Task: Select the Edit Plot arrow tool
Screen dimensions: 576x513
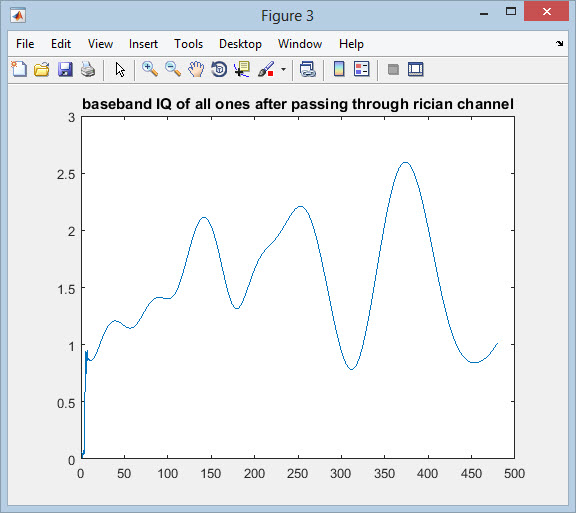Action: click(x=120, y=69)
